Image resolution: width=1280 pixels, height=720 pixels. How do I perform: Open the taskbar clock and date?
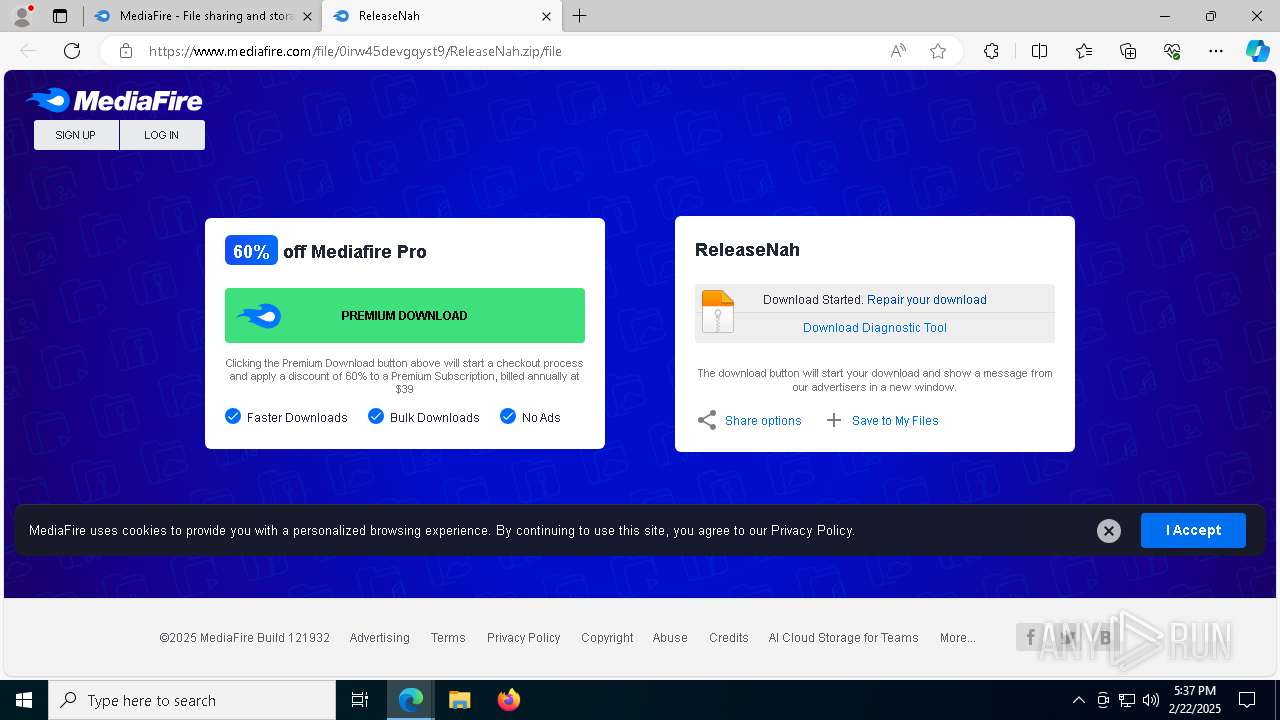1194,700
